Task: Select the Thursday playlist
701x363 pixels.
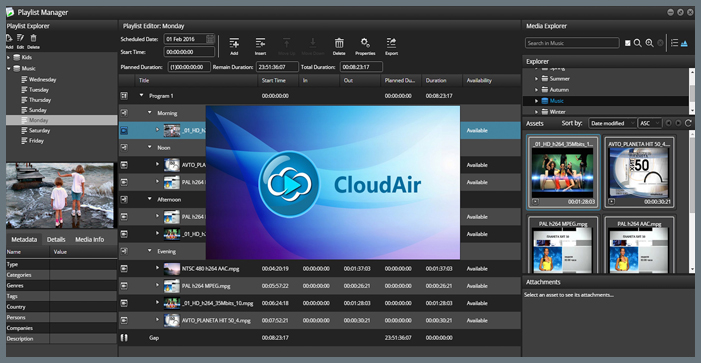Action: click(x=40, y=100)
